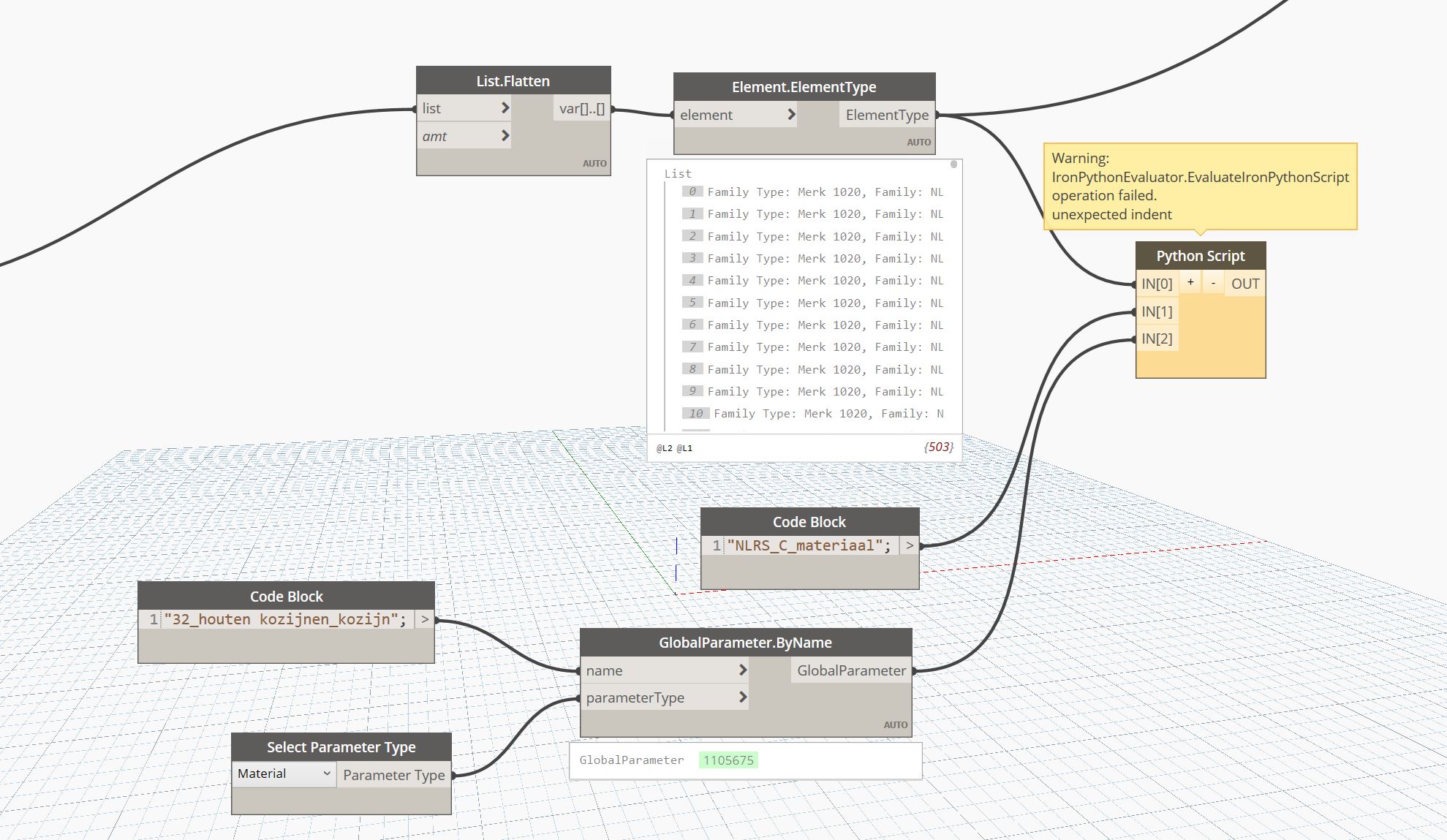Open lacing chevron beside list input

[x=505, y=108]
